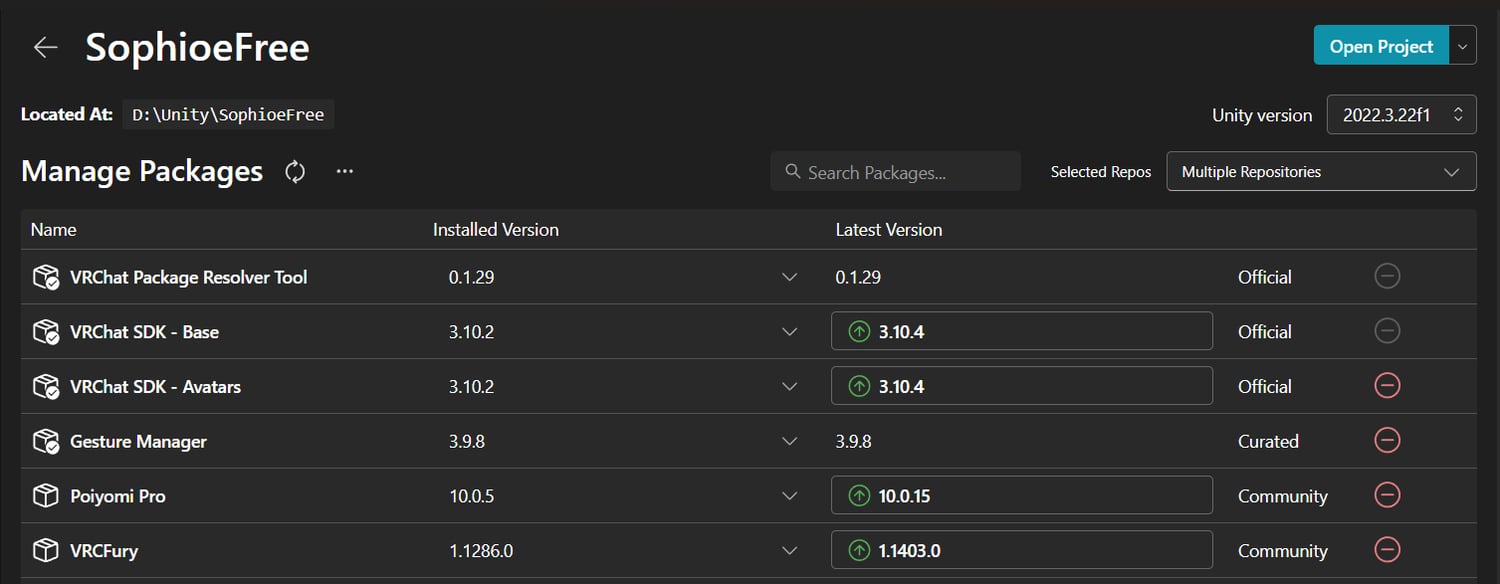Click the Unity version label
Screen dimensions: 1500x584
1262,115
